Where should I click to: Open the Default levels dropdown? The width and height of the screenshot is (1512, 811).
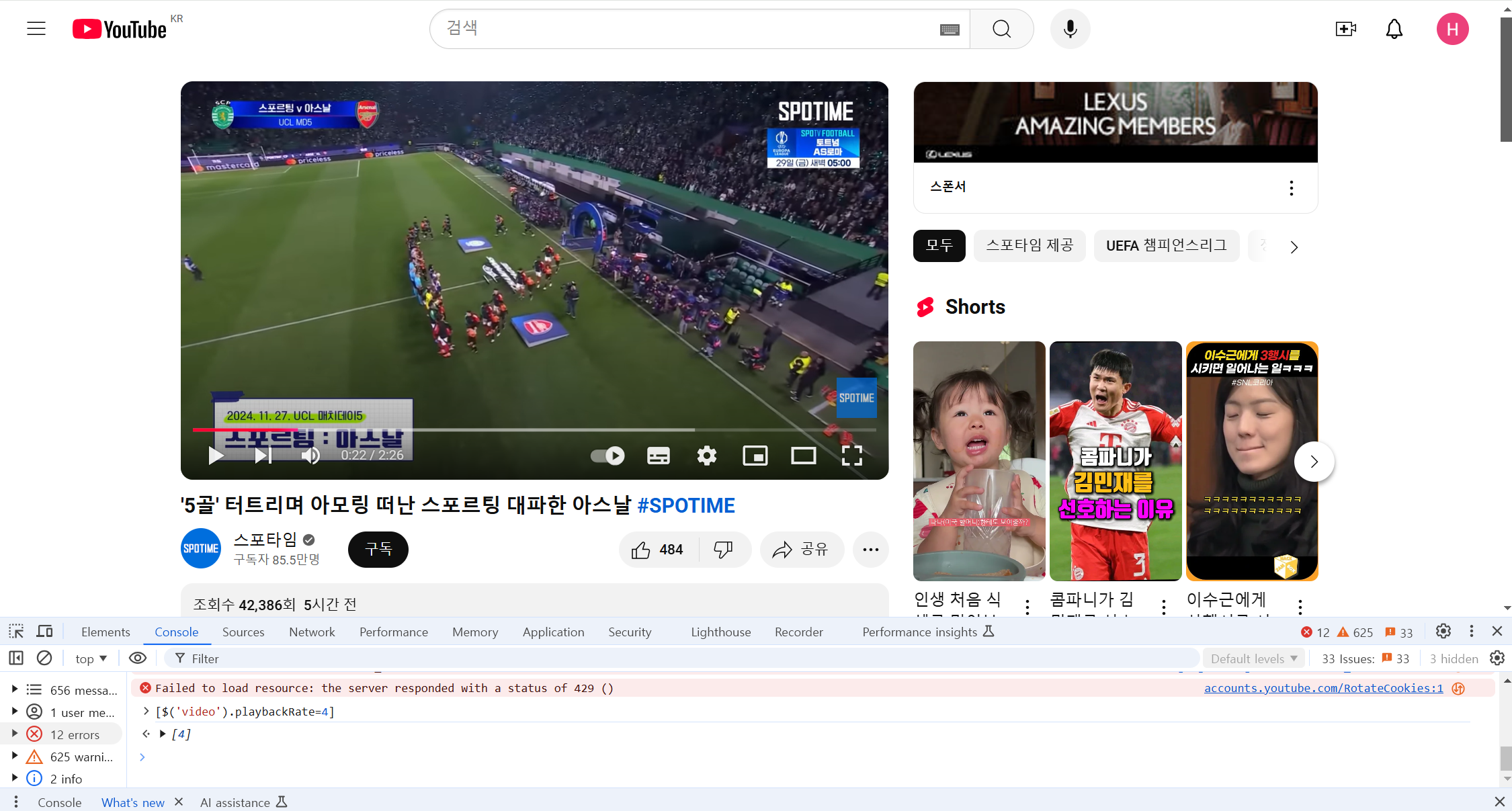(1253, 658)
